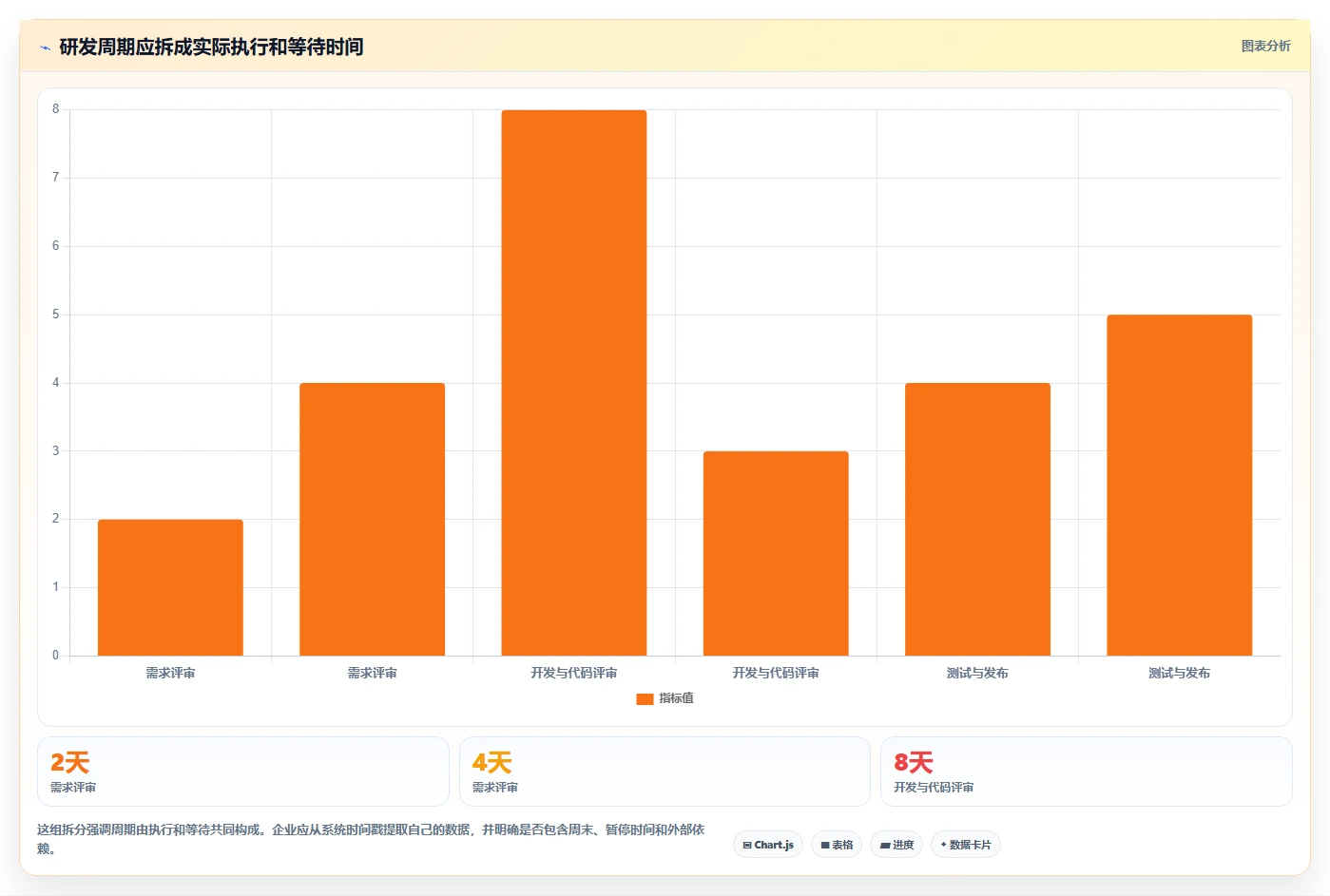Click the y-axis tick label 0

coord(55,656)
